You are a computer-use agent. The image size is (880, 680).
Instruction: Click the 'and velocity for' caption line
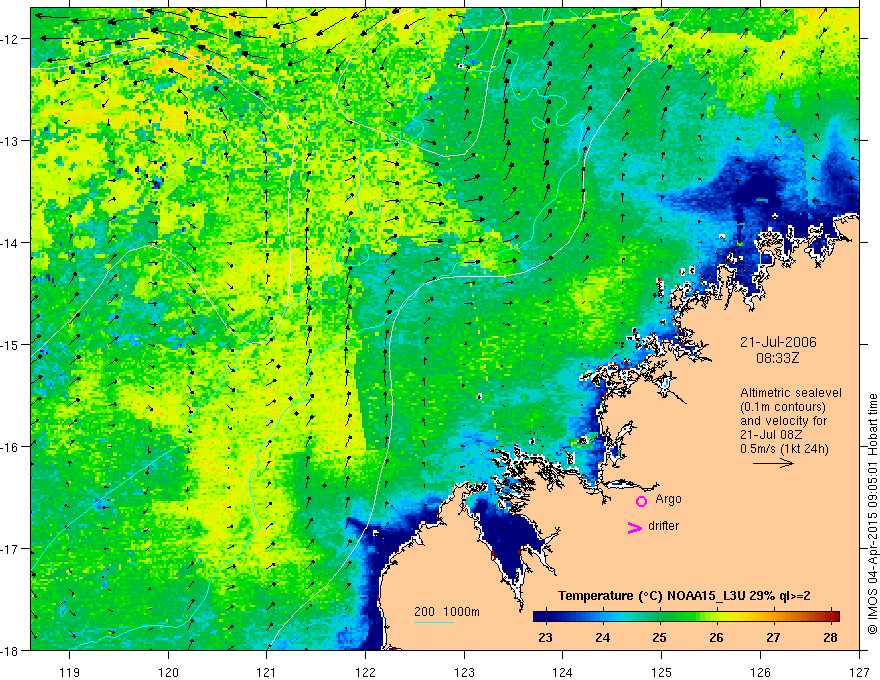point(783,421)
